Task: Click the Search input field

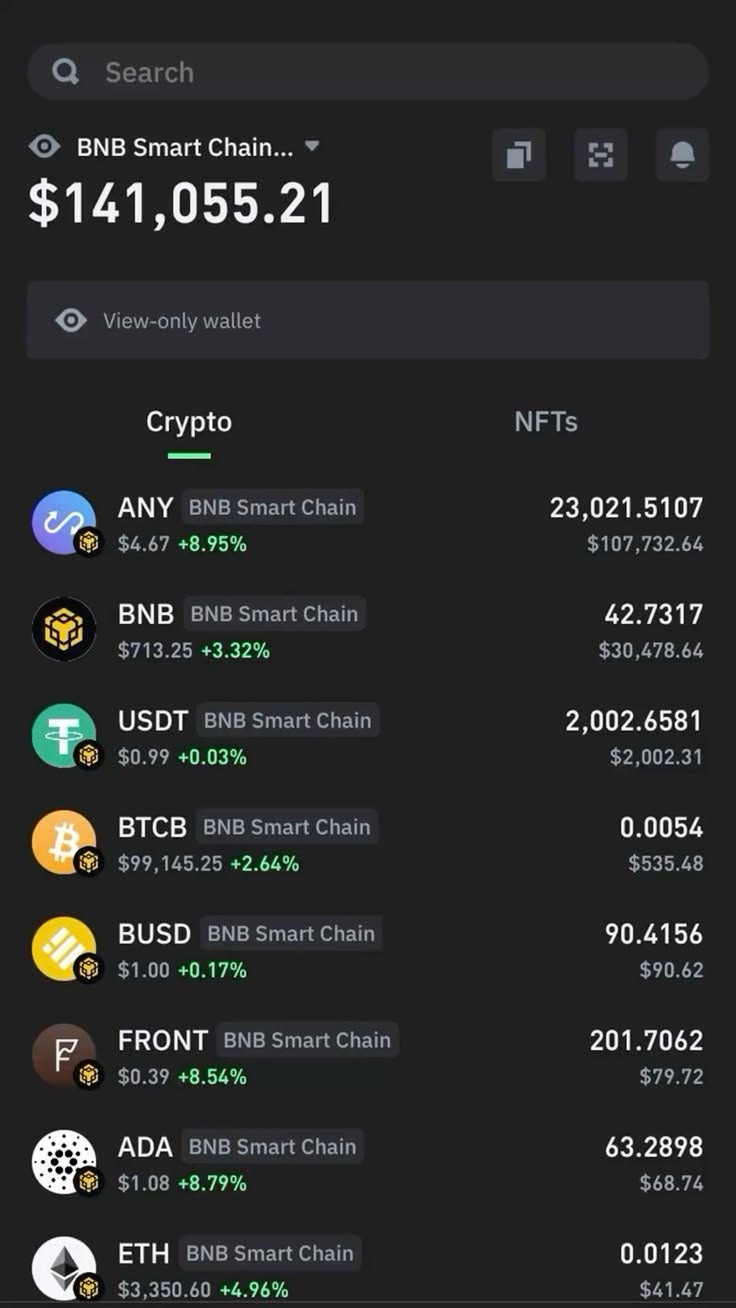Action: [368, 72]
